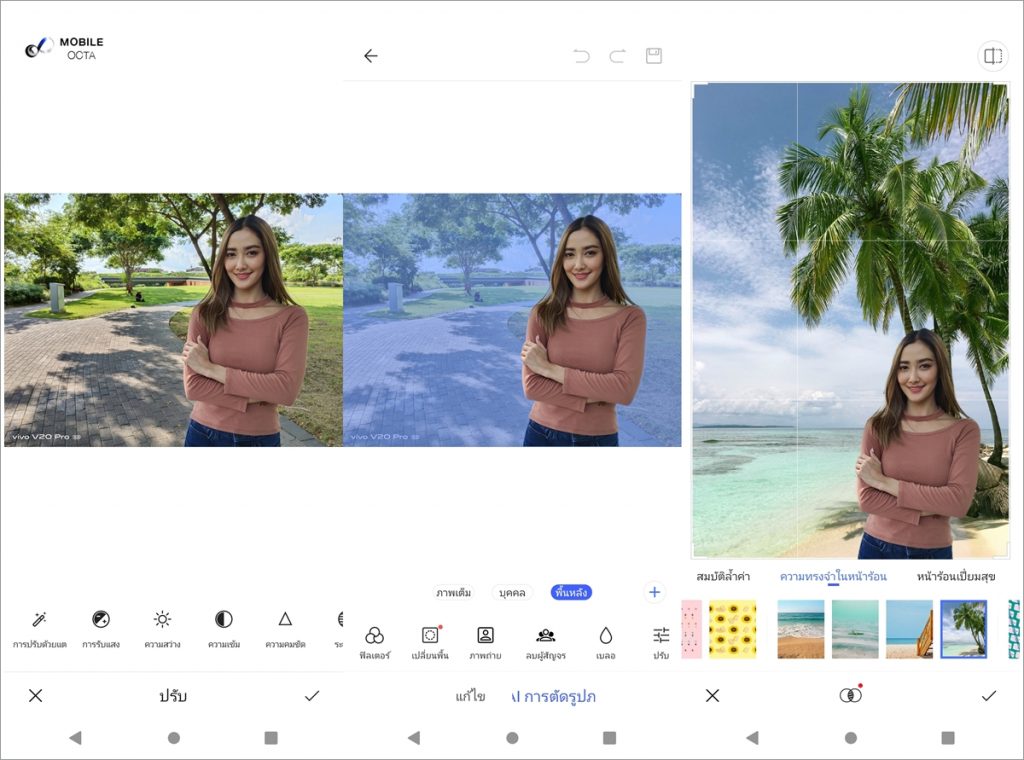
Task: Select the remove passersby tool
Action: 545,636
